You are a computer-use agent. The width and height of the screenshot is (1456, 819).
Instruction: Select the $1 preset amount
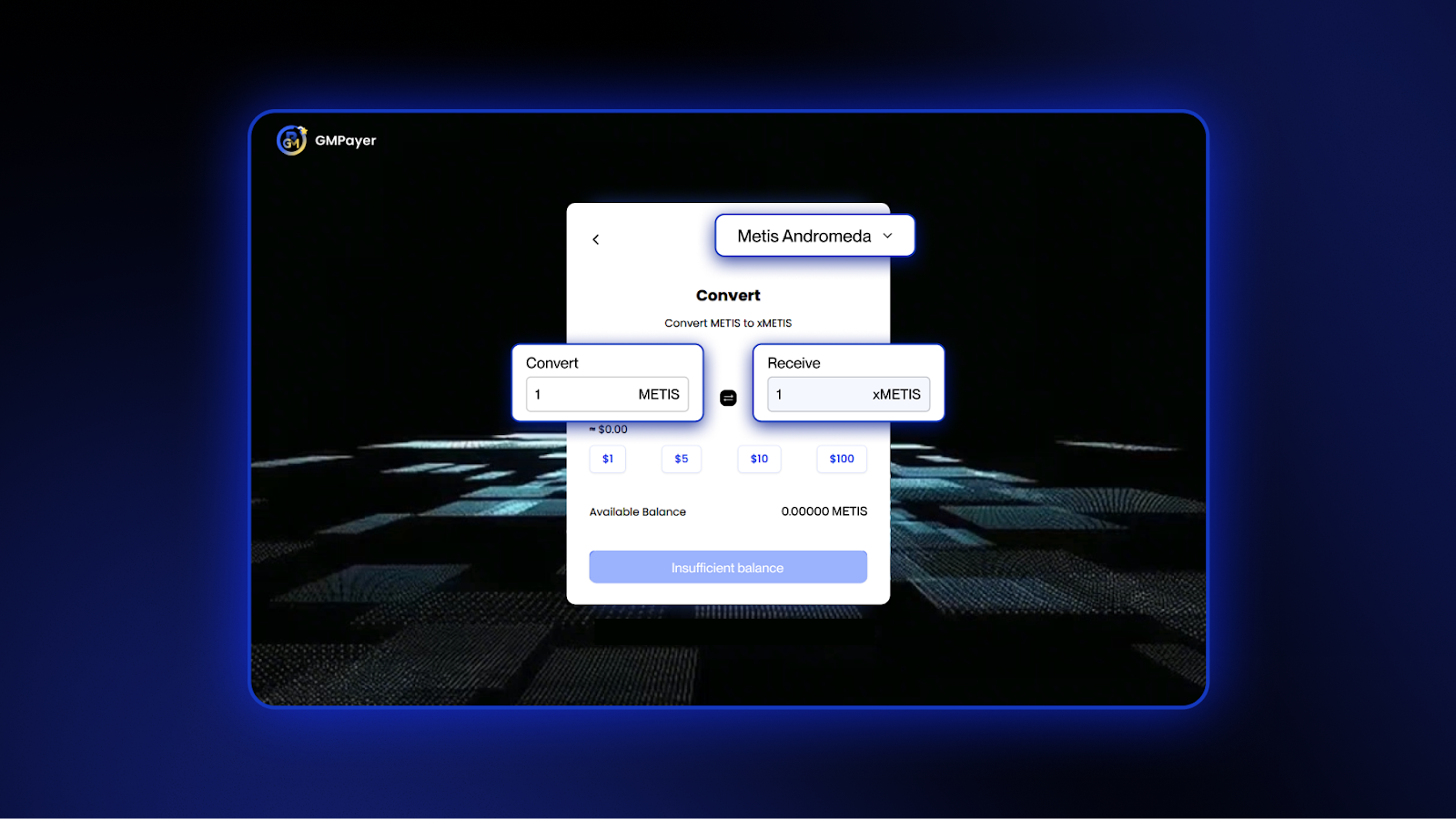pyautogui.click(x=608, y=459)
